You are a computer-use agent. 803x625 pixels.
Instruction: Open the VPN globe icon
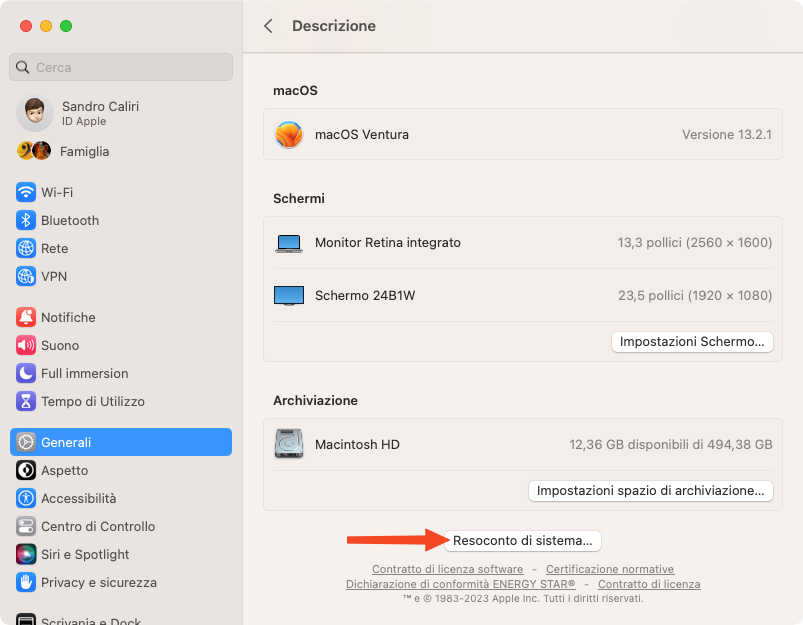tap(26, 277)
